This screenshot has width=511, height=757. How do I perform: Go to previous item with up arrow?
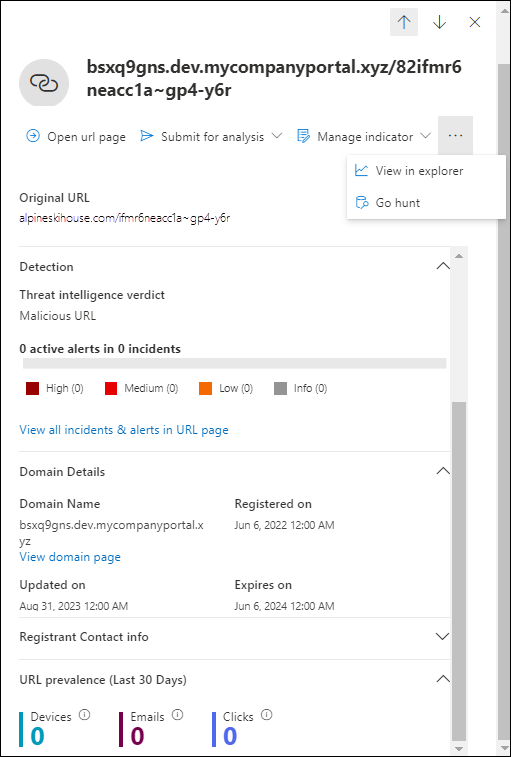(404, 22)
